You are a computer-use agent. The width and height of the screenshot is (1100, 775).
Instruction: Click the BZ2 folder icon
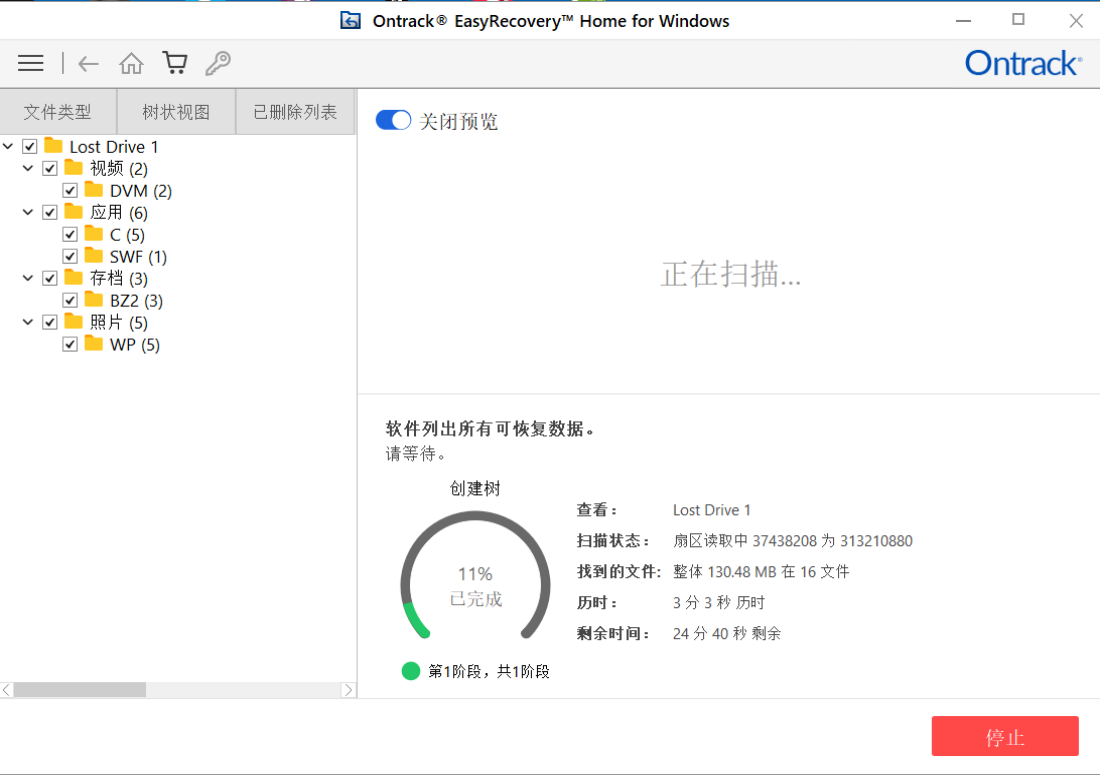tap(93, 299)
